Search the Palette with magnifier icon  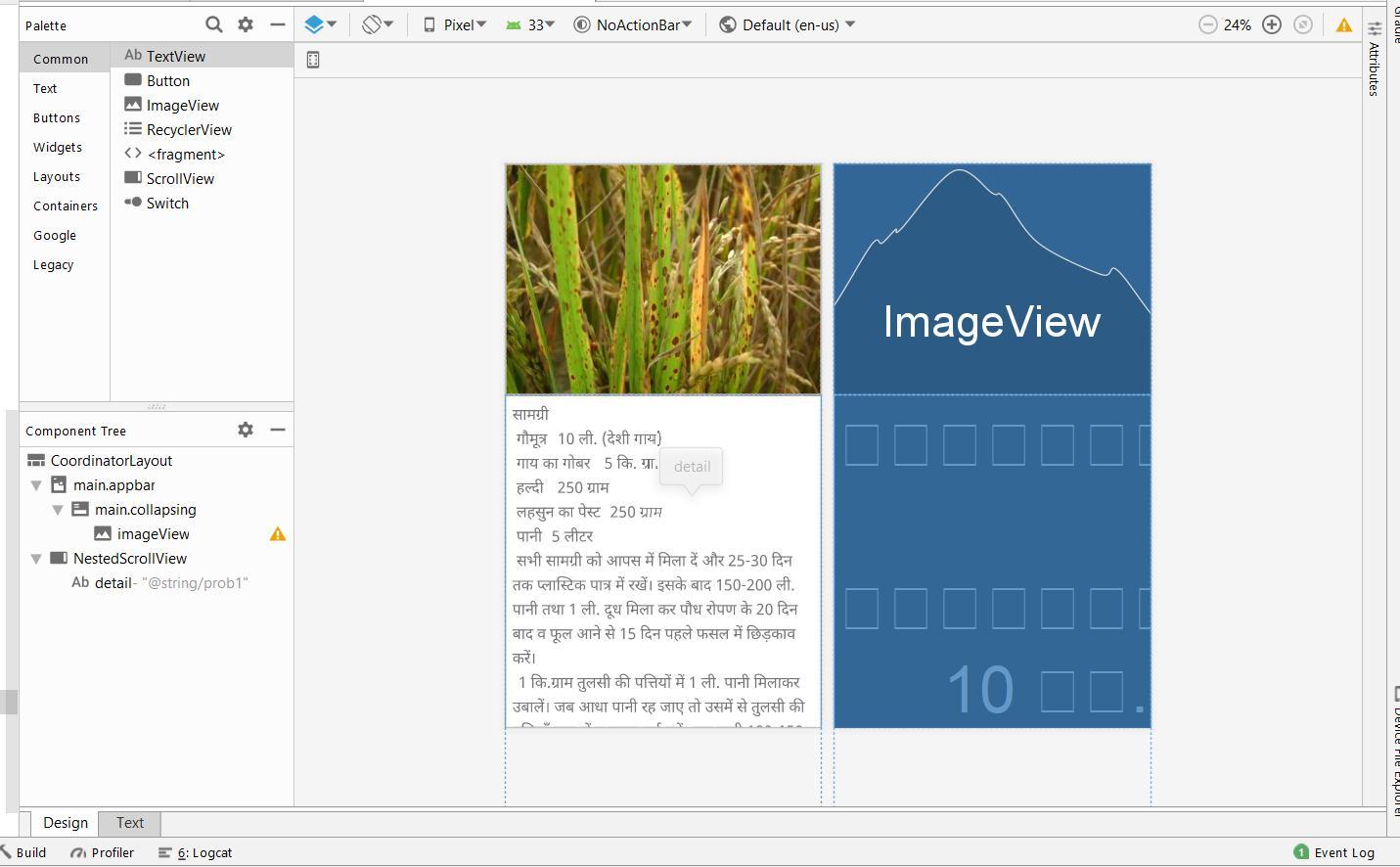(x=213, y=24)
